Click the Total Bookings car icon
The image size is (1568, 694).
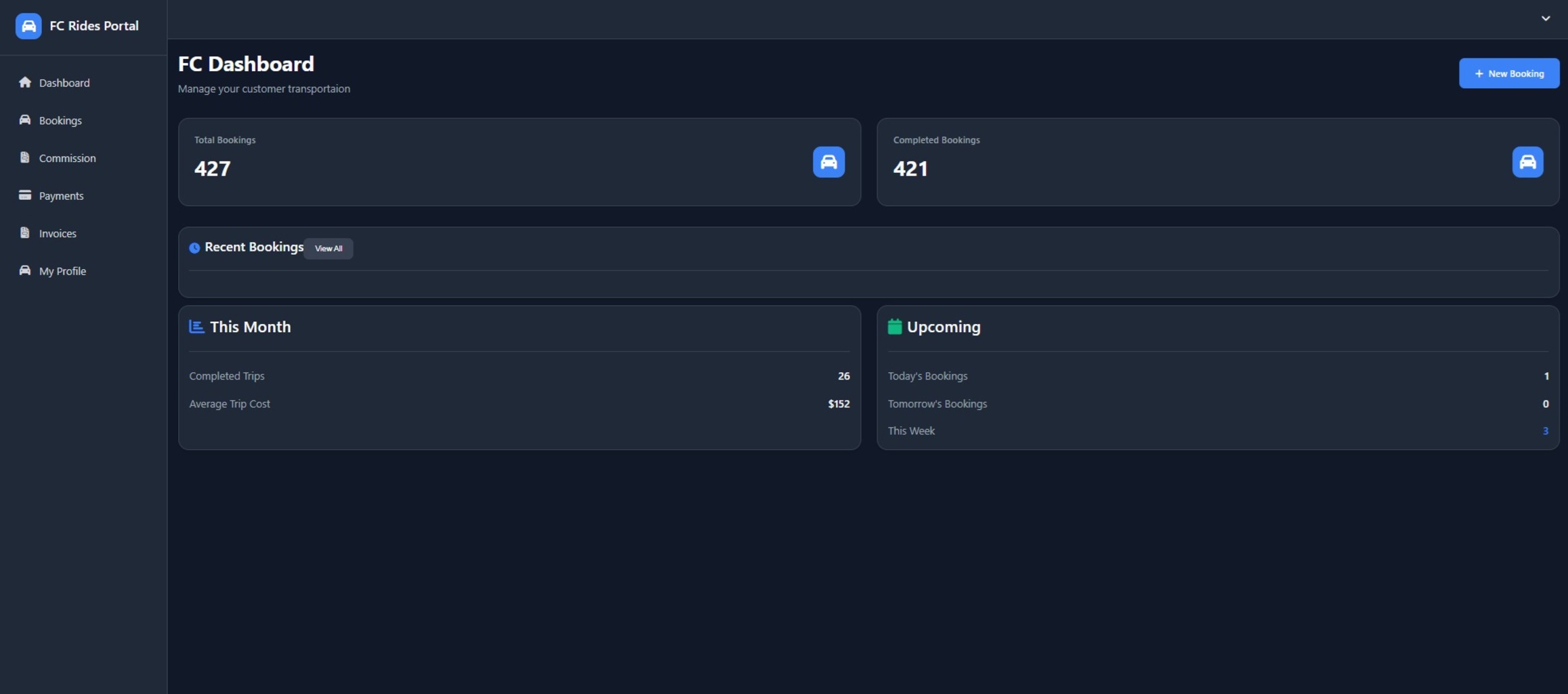[828, 162]
